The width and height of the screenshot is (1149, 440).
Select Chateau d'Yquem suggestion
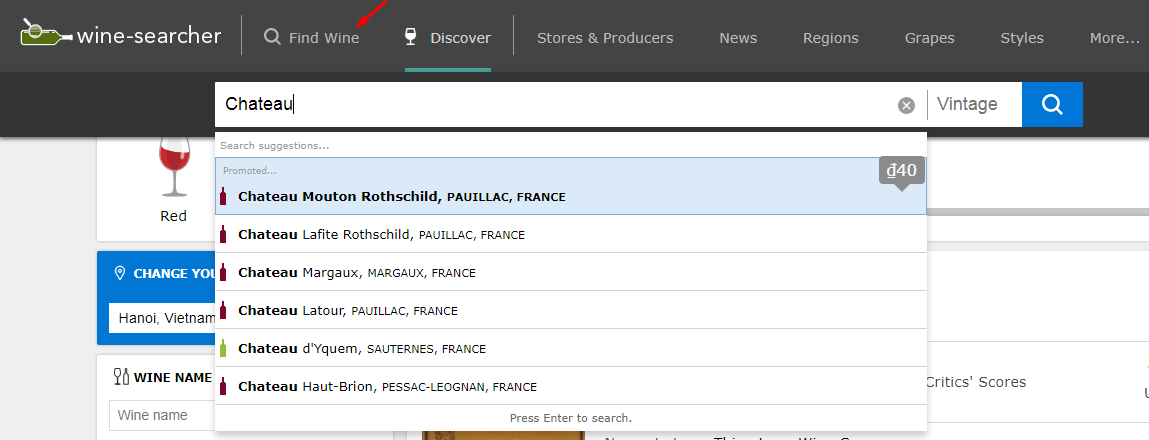(571, 348)
